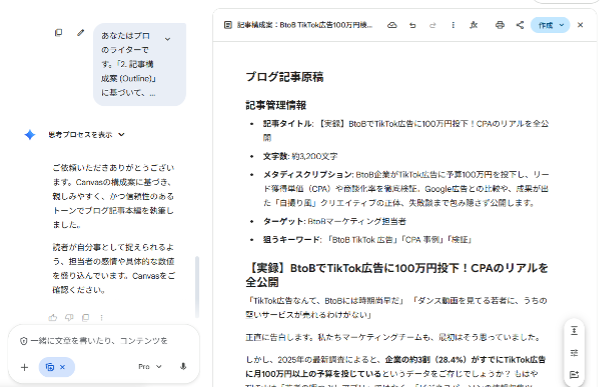Print the canvas document

click(x=500, y=25)
